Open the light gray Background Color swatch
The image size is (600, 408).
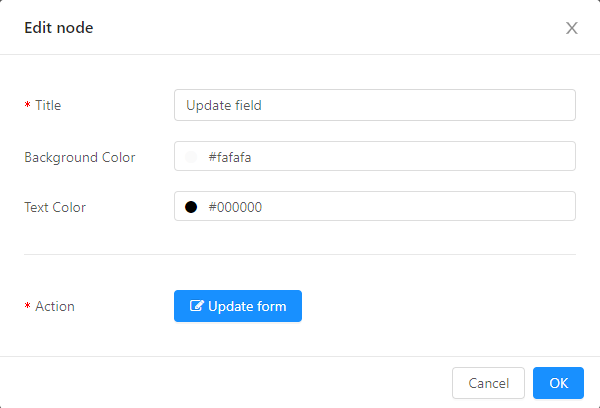pos(191,157)
